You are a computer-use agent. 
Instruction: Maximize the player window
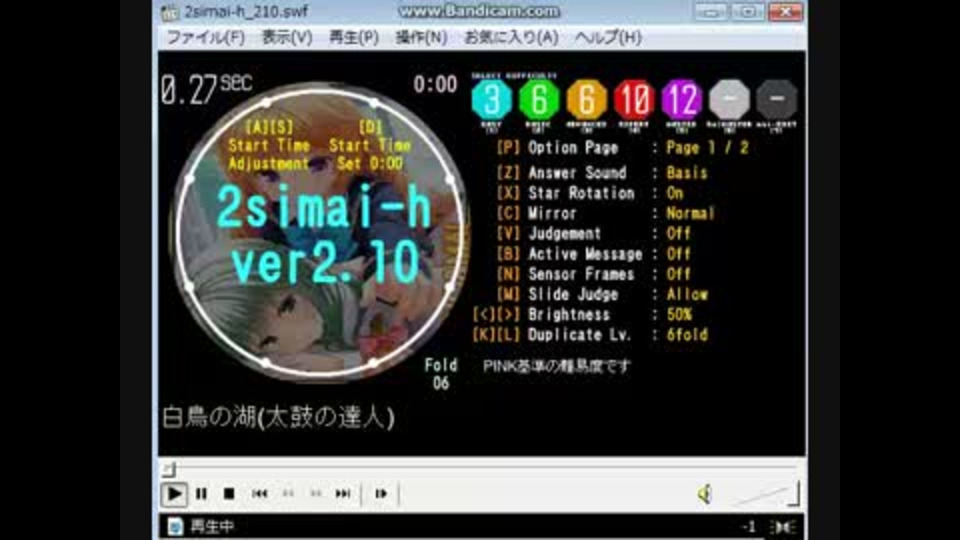point(748,11)
